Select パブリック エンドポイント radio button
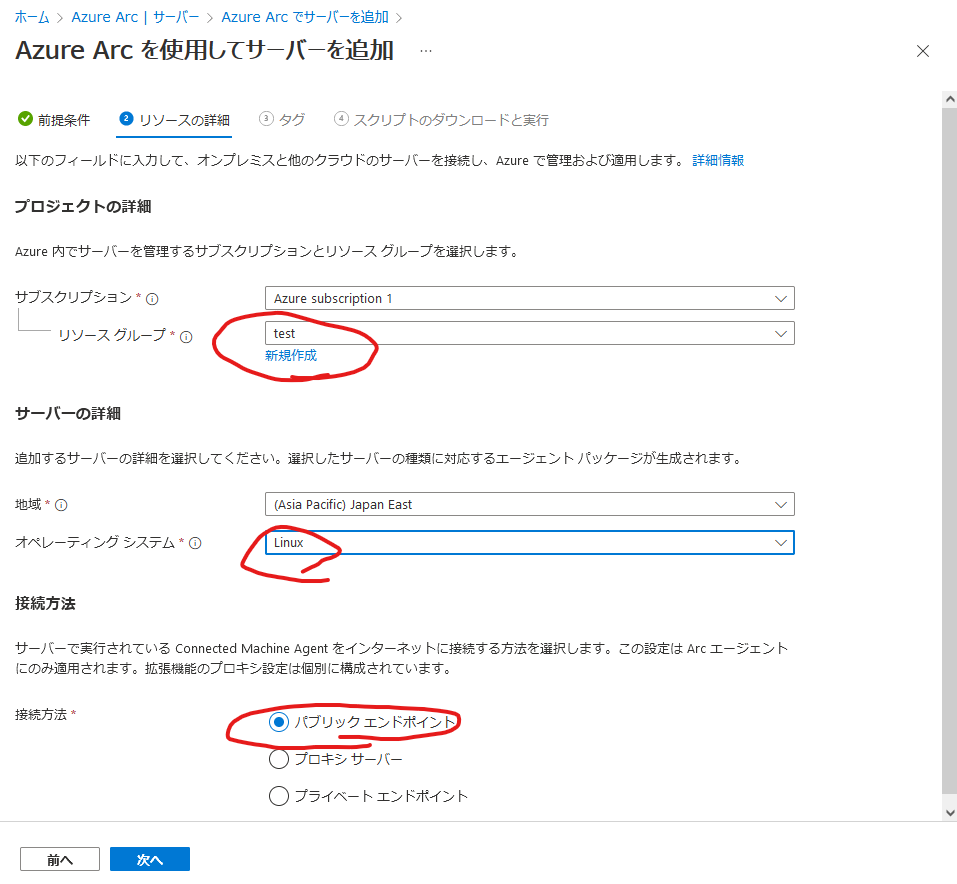The width and height of the screenshot is (957, 884). (279, 722)
